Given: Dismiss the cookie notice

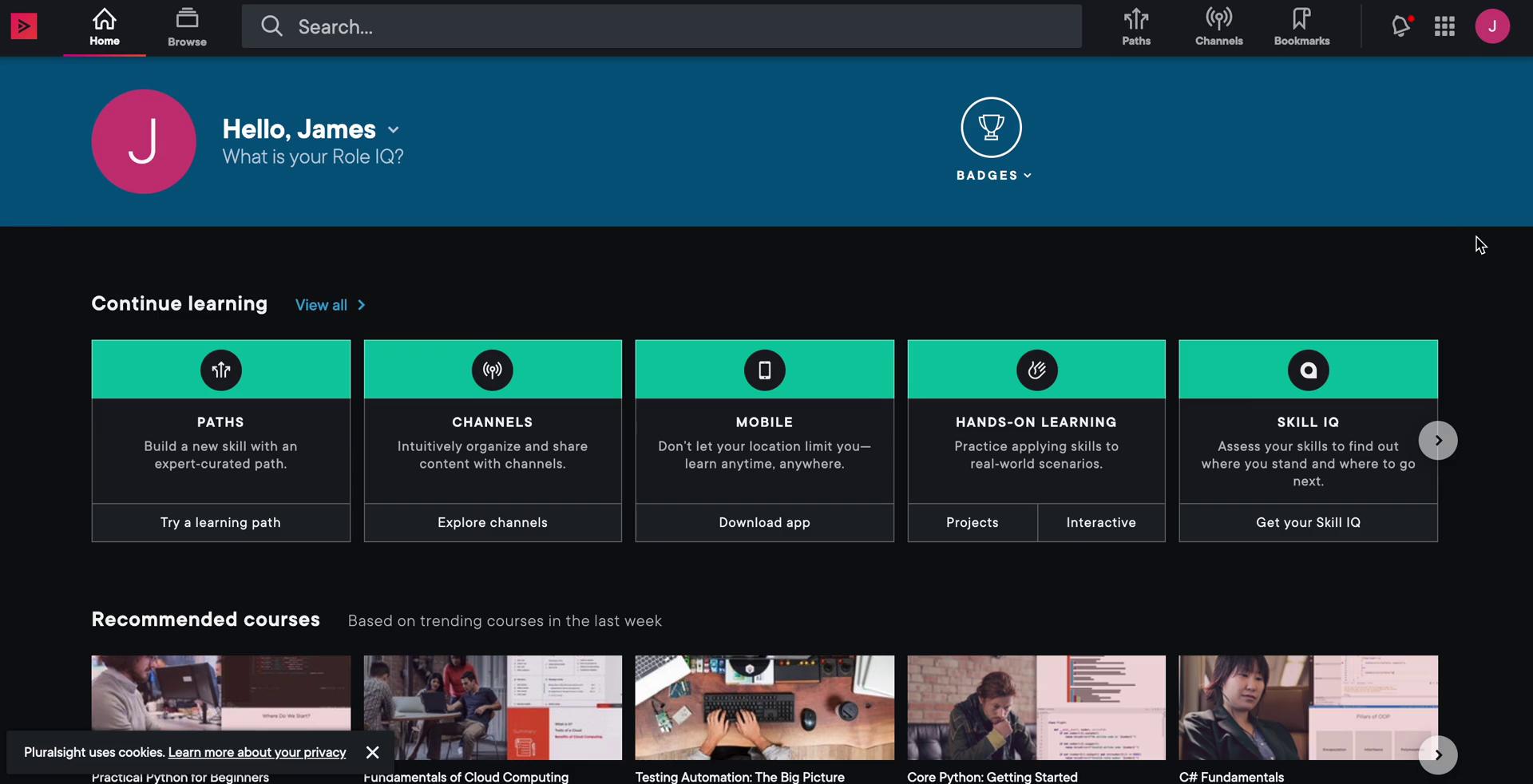Looking at the screenshot, I should point(372,753).
